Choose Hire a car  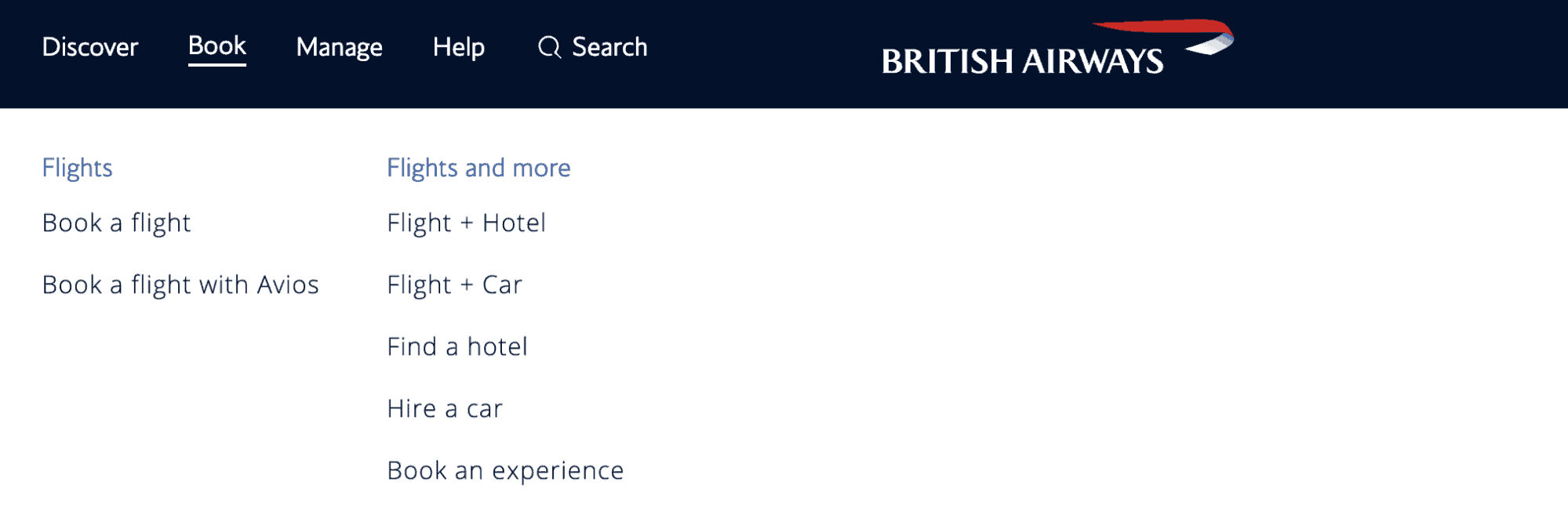(x=444, y=408)
